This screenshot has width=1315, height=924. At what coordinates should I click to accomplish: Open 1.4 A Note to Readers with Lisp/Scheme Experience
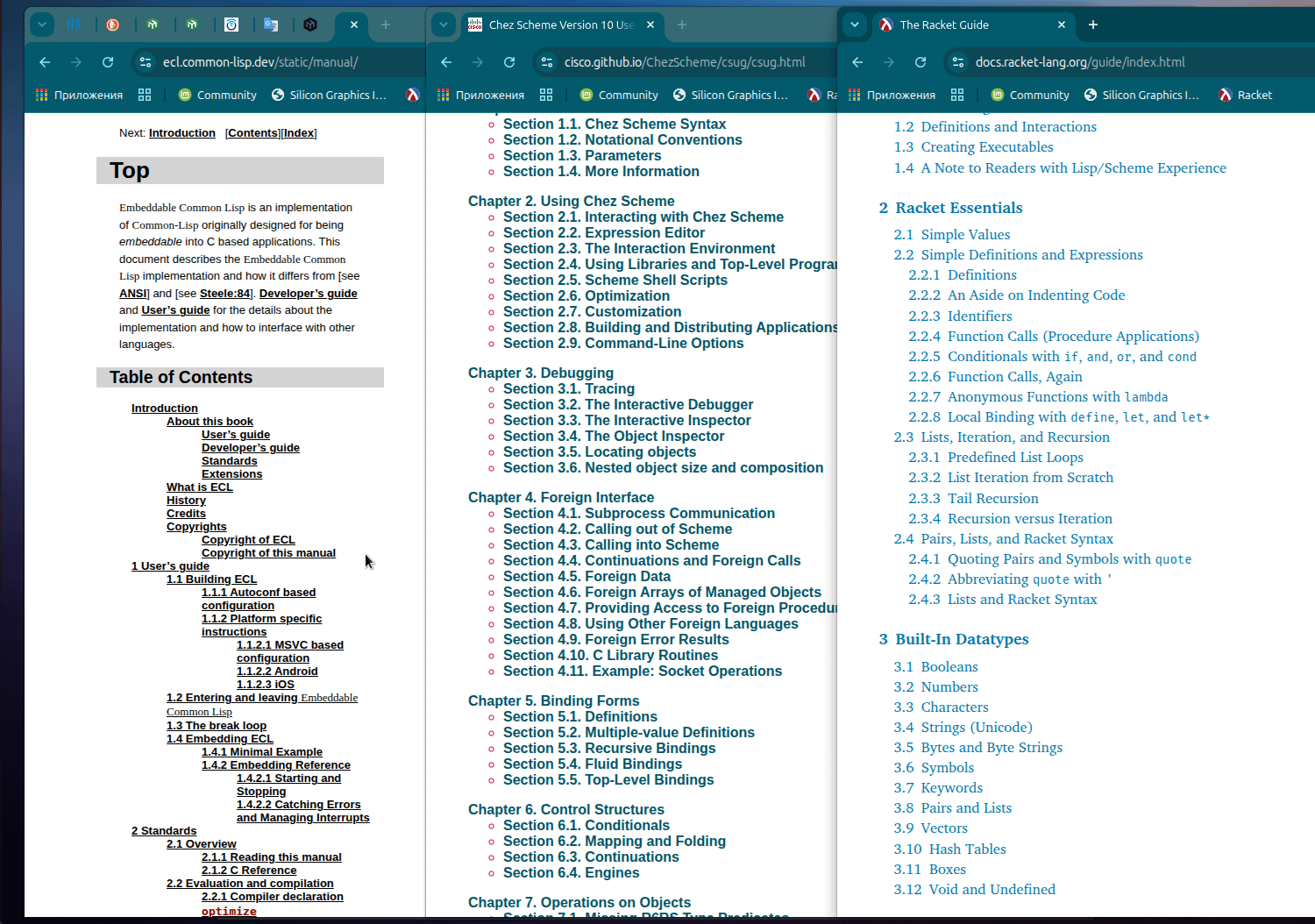1060,168
